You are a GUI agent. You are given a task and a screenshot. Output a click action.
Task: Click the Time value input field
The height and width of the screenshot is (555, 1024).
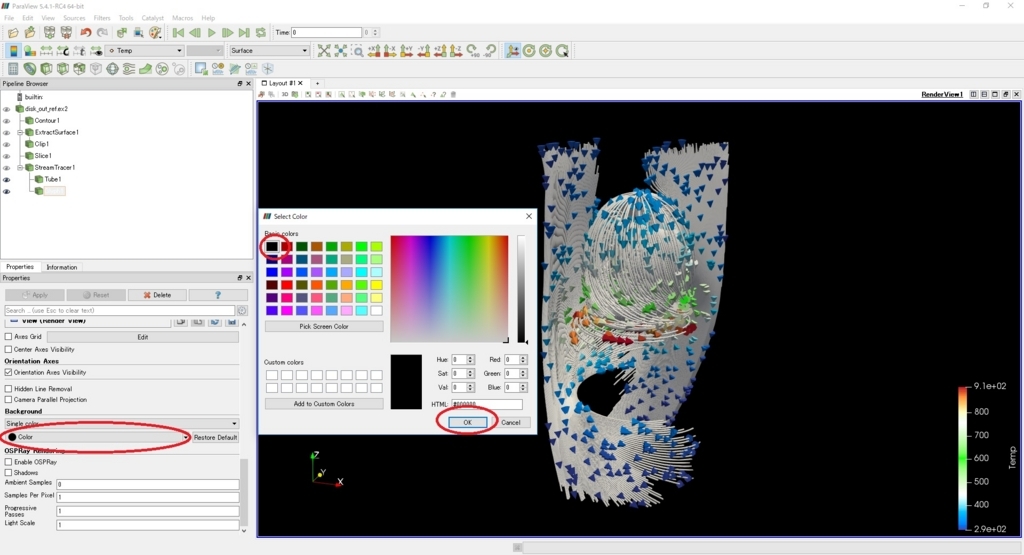coord(327,33)
